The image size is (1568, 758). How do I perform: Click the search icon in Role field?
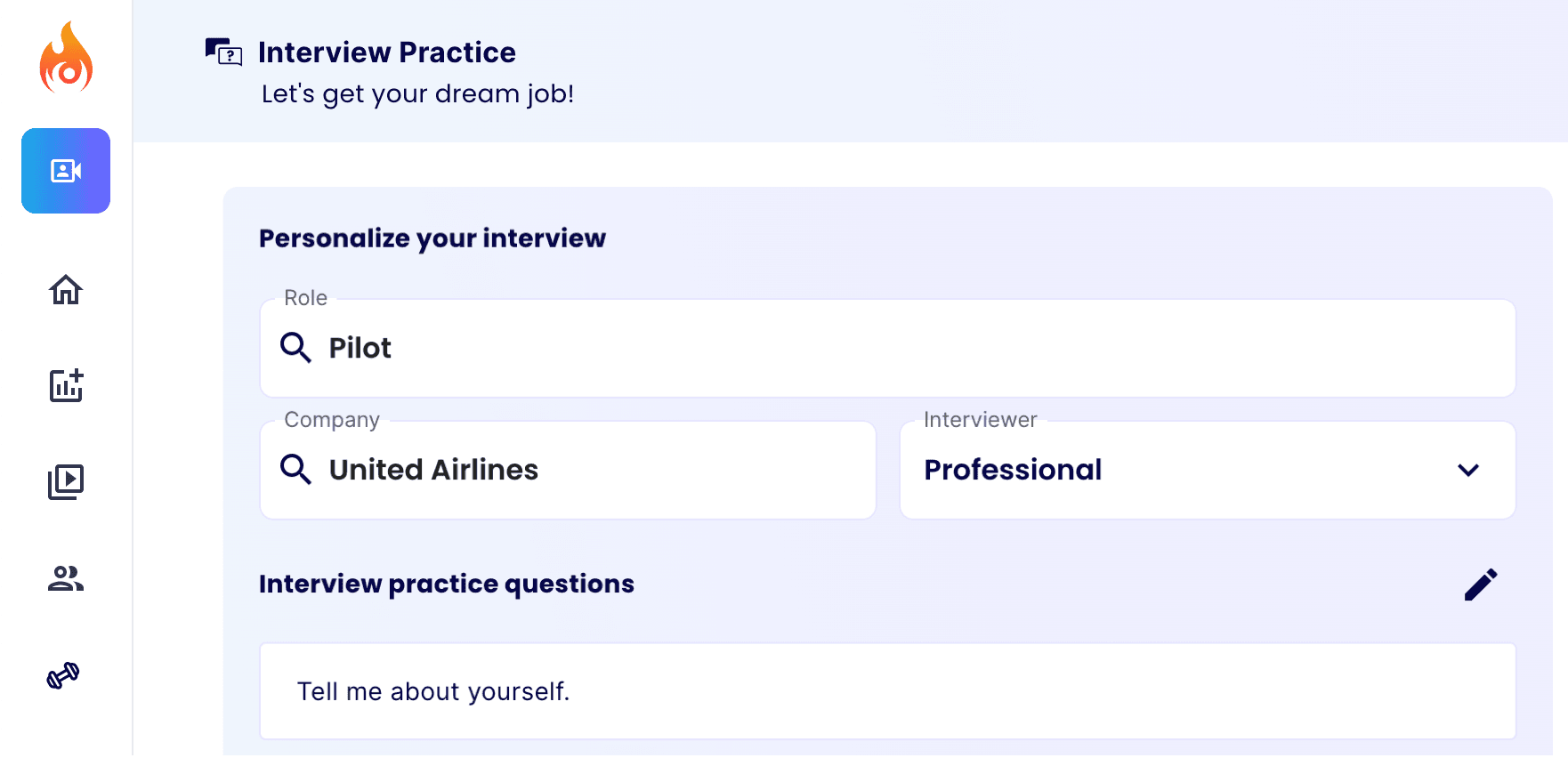[295, 347]
